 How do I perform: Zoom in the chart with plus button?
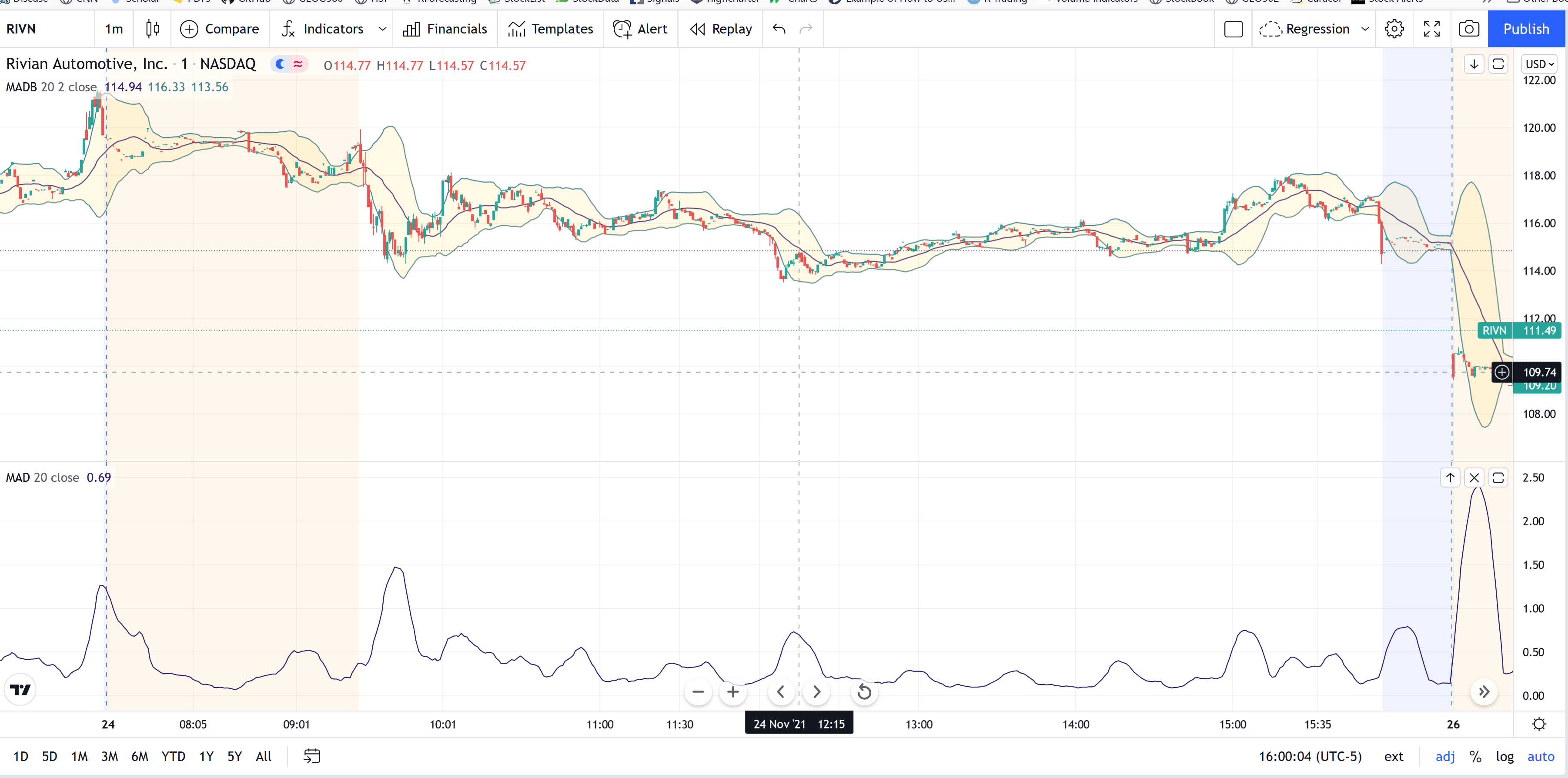pyautogui.click(x=733, y=692)
